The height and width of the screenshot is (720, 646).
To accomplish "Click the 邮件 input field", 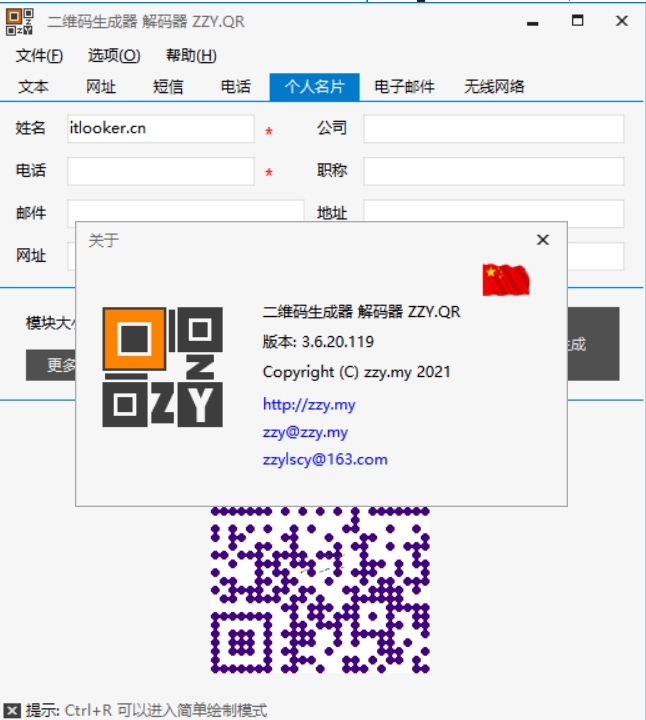I will 185,210.
